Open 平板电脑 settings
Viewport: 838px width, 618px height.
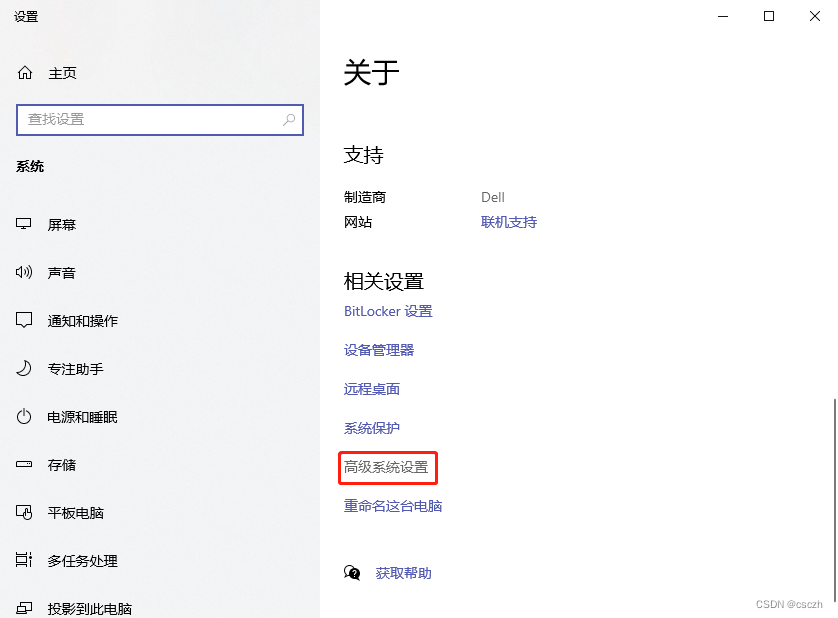coord(75,513)
